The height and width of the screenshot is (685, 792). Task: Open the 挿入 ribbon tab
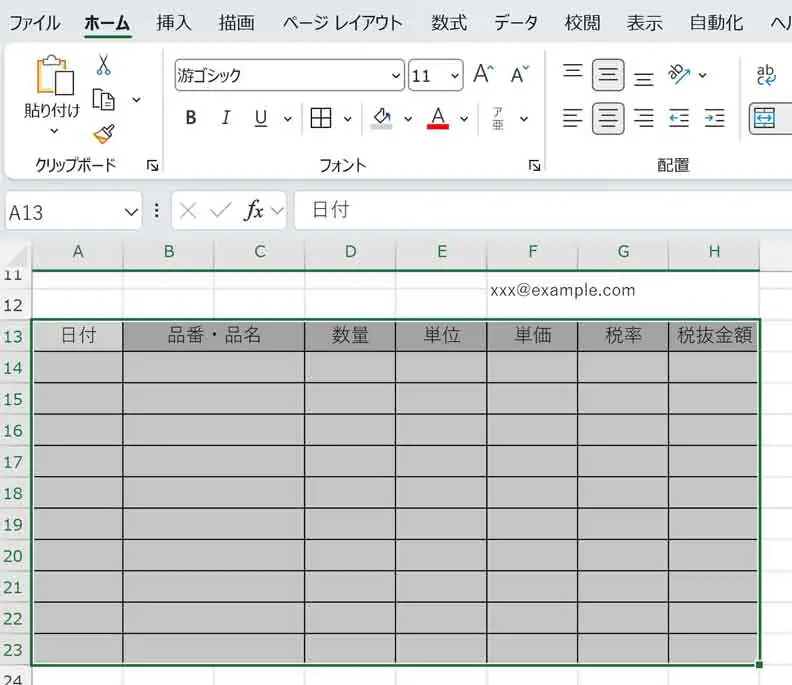tap(174, 22)
